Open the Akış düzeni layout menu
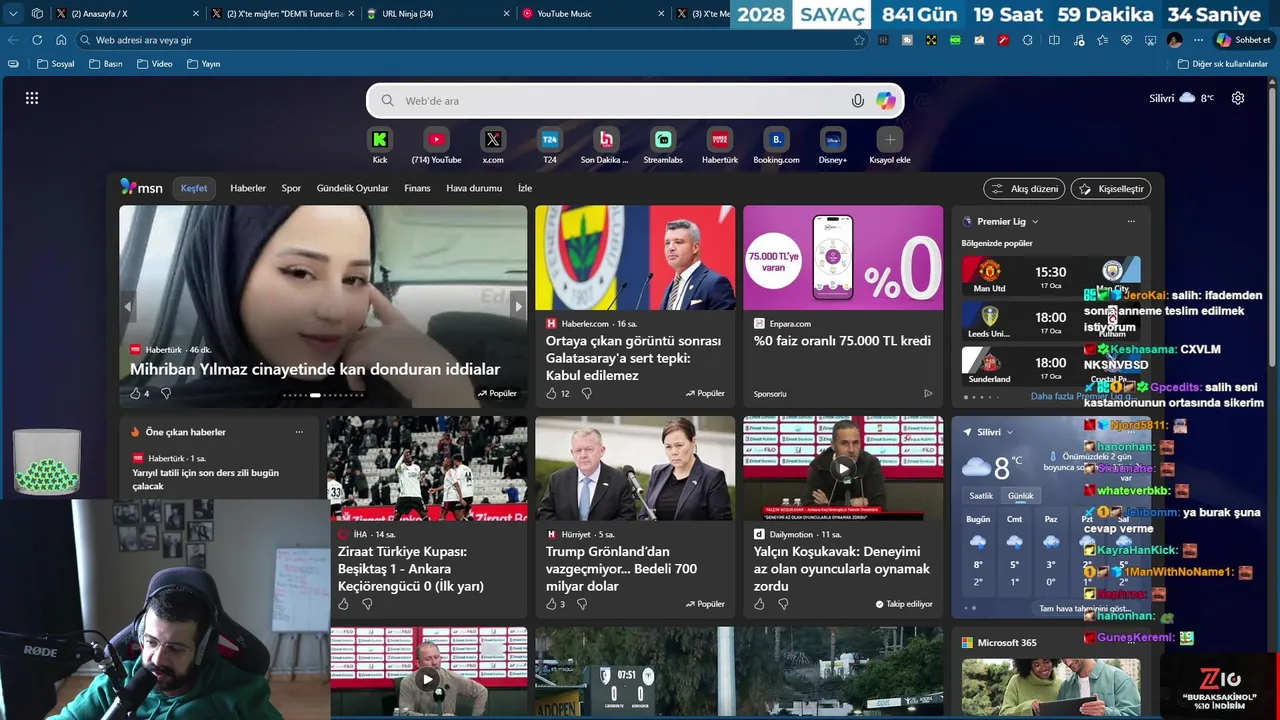Screen dimensions: 1280x720 click(1024, 189)
